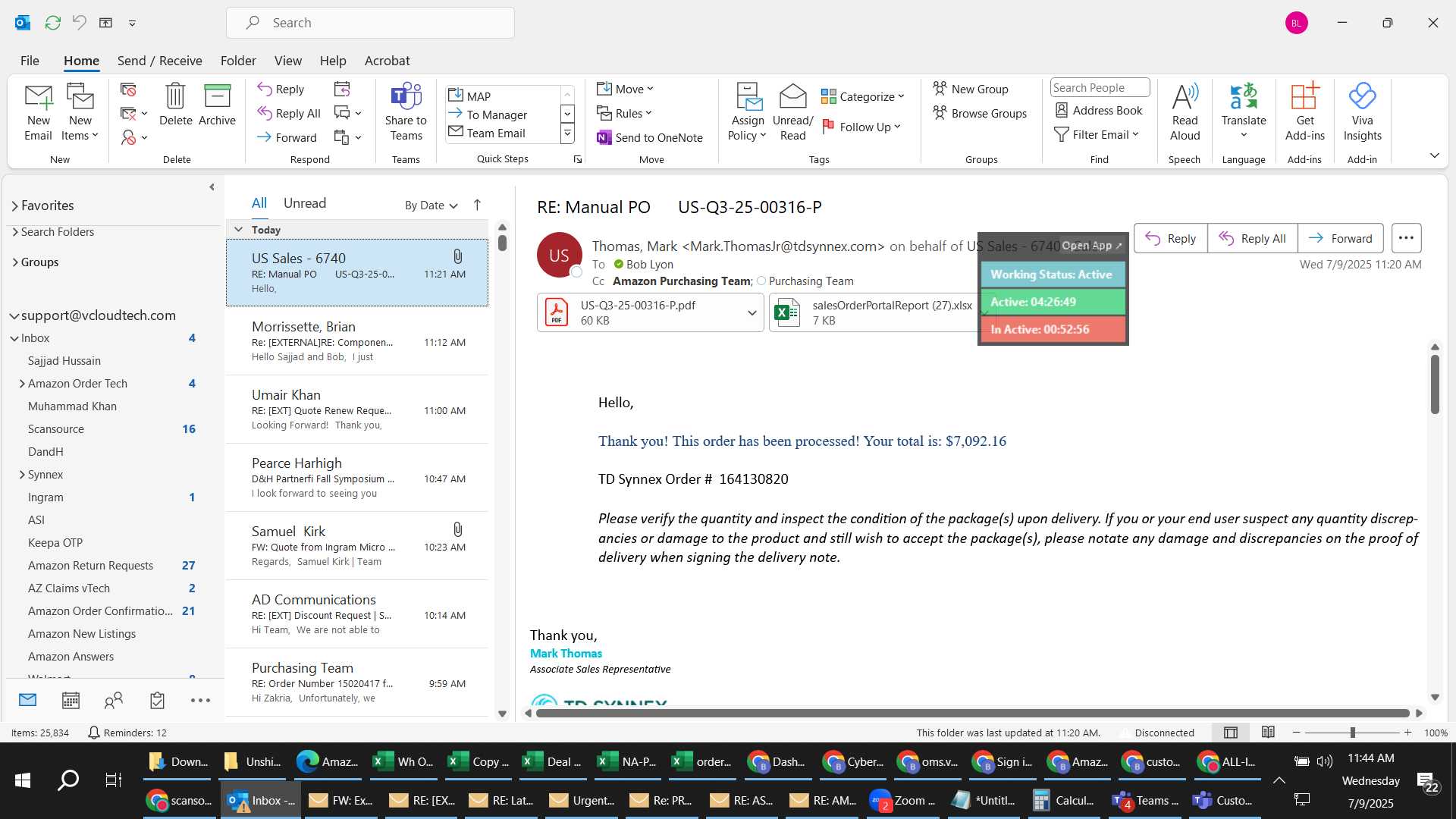This screenshot has height=819, width=1456.
Task: Click Send to OneNote
Action: [x=650, y=138]
